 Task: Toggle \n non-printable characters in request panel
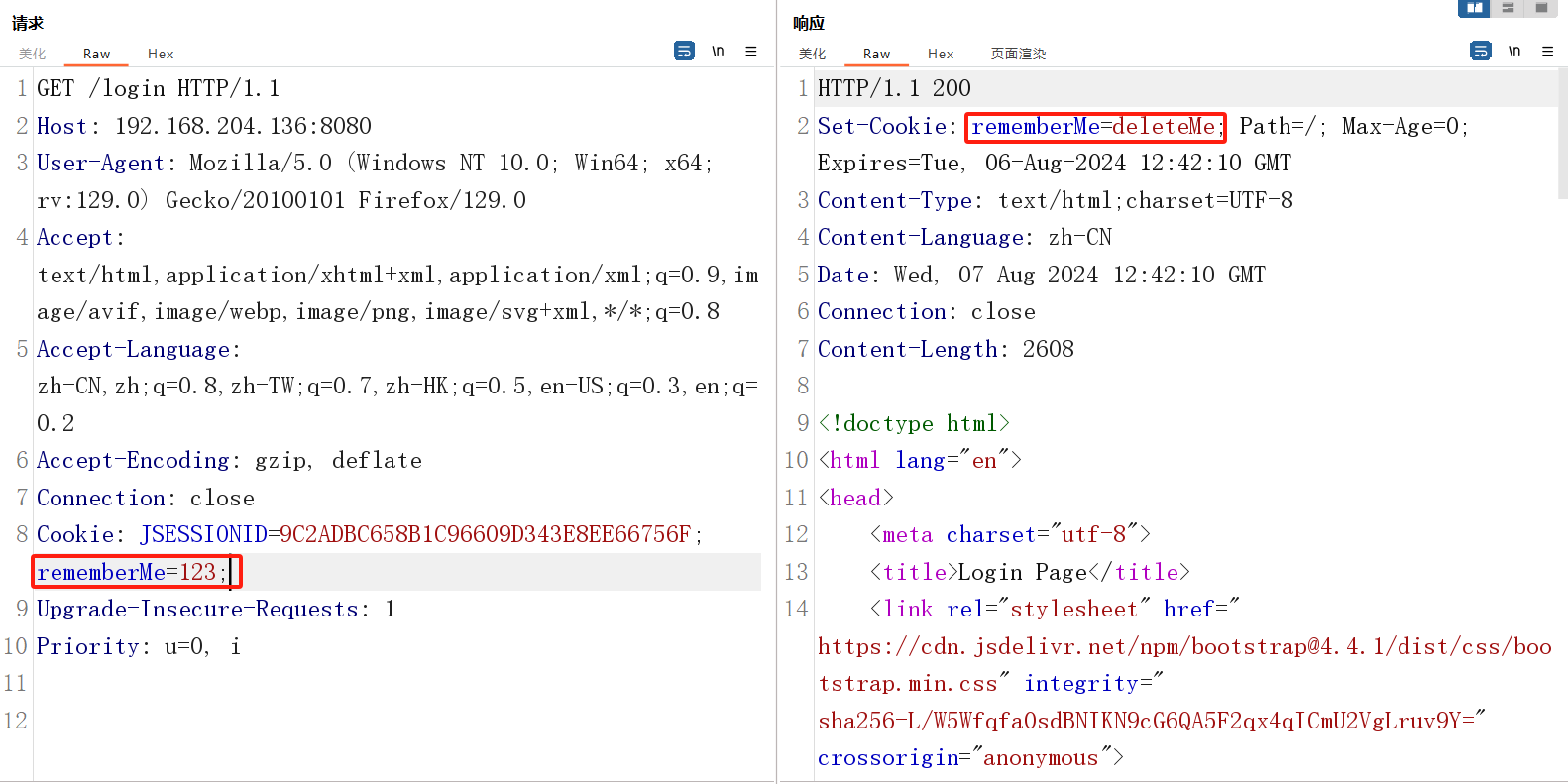[718, 51]
